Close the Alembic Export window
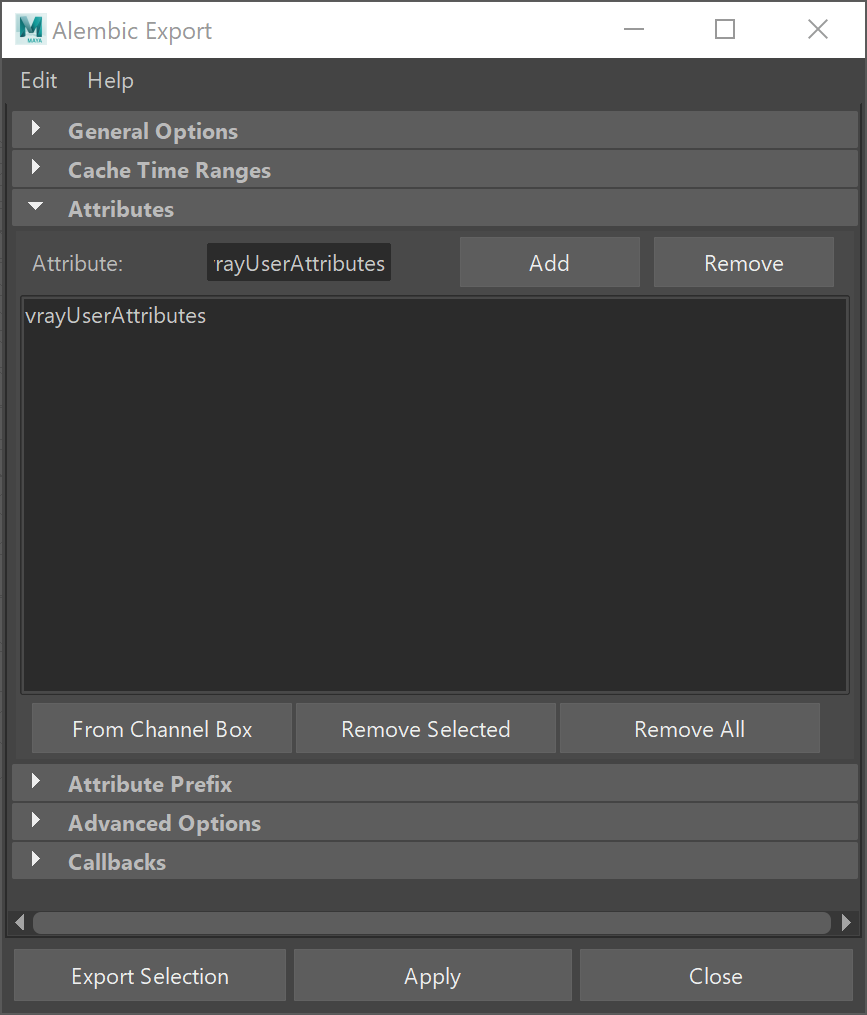 [x=818, y=29]
